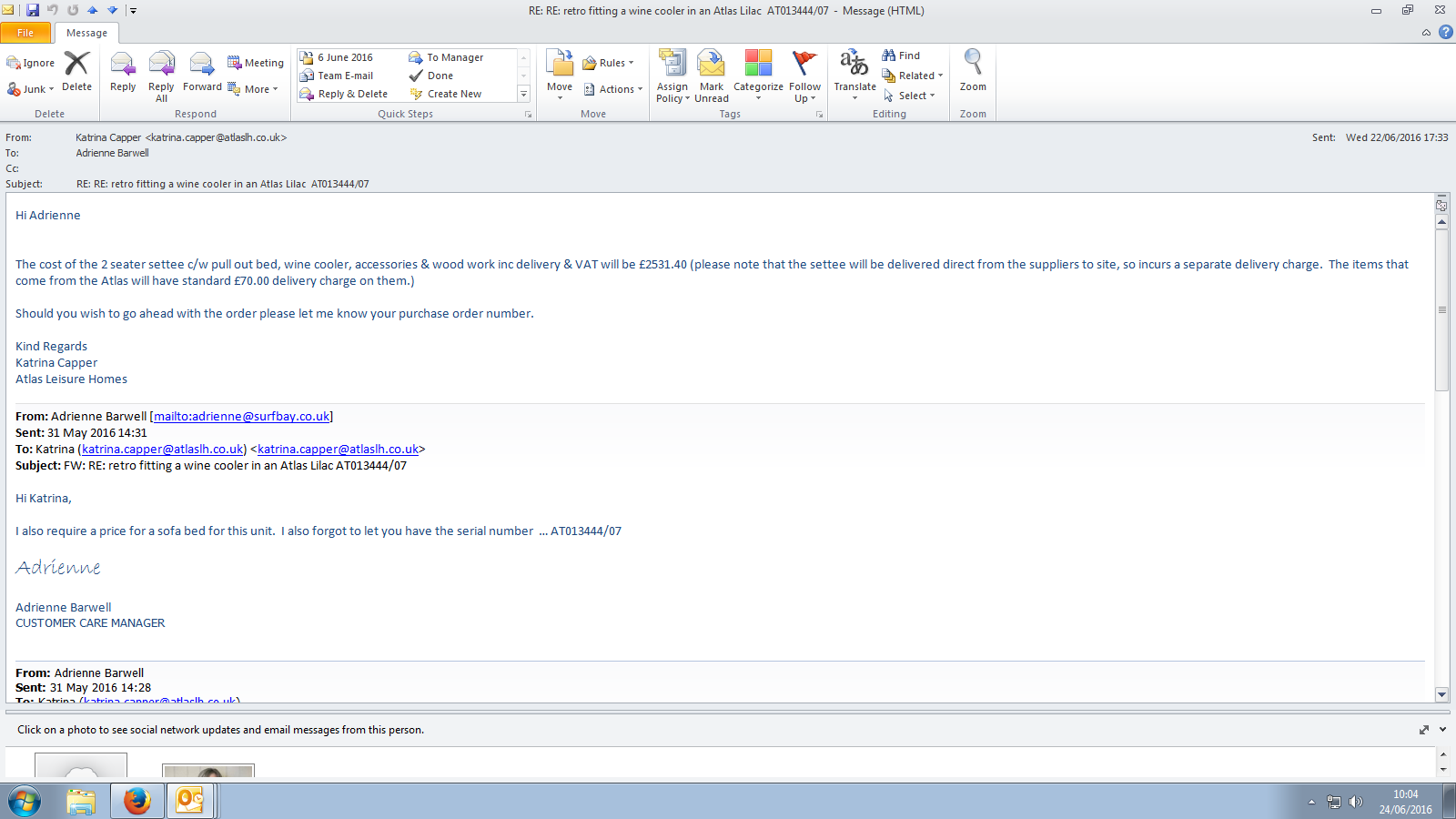Switch to Outlook on the taskbar
Screen dimensions: 1456x819
[x=190, y=802]
